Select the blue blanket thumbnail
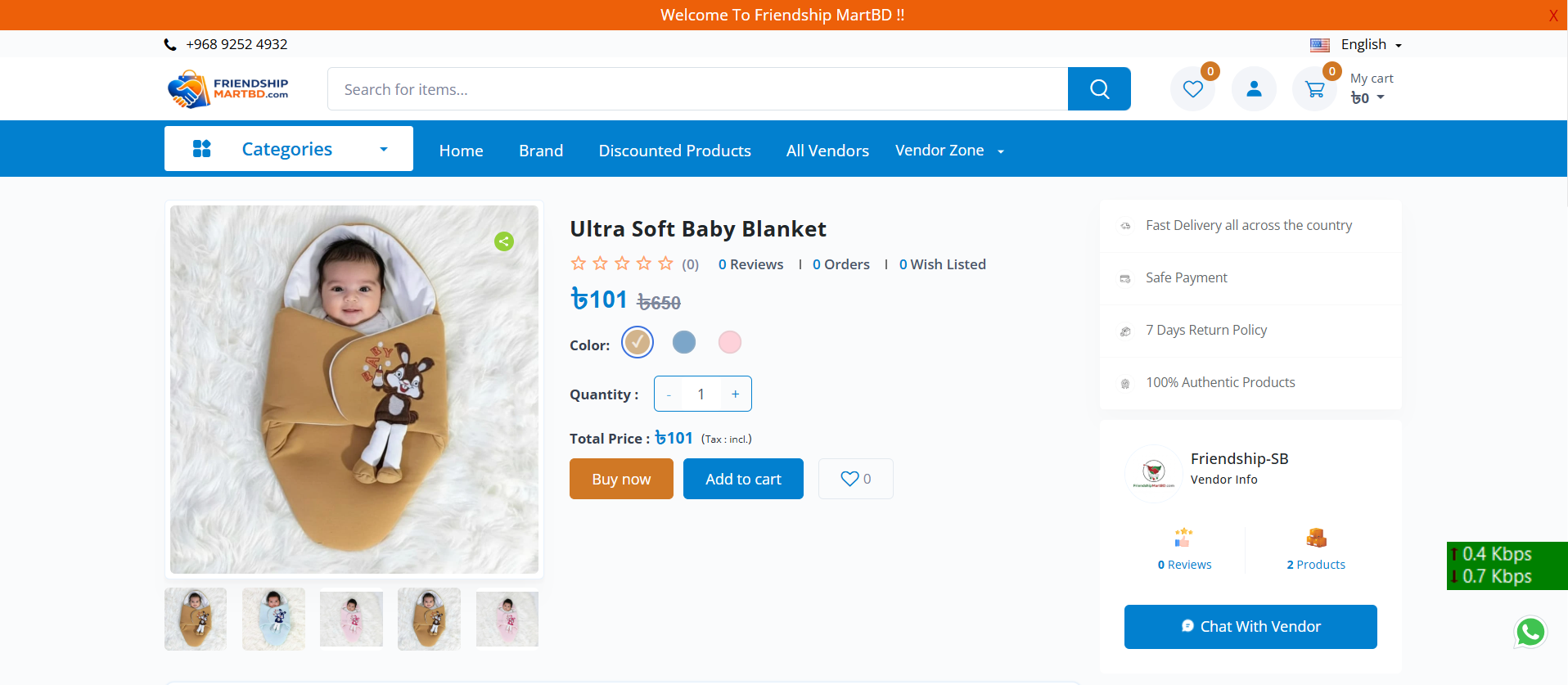This screenshot has width=1568, height=685. 273,620
